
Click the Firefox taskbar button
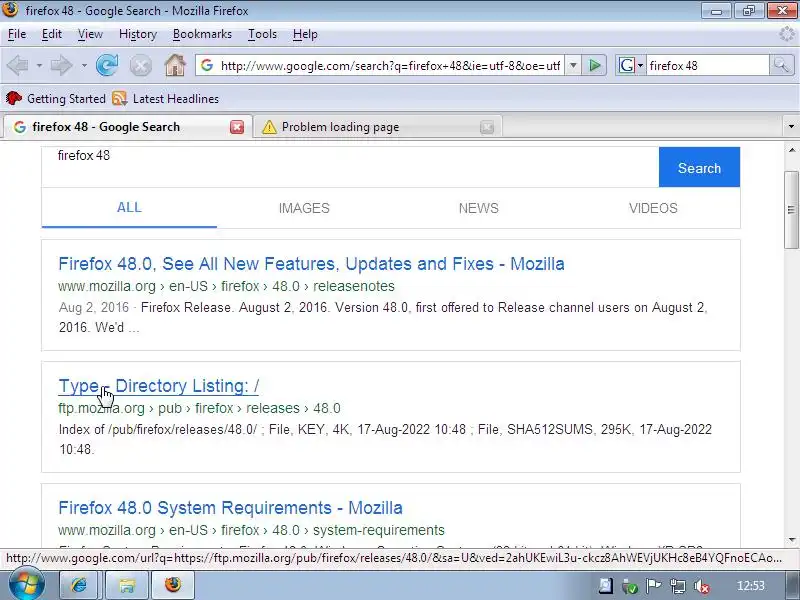(173, 585)
